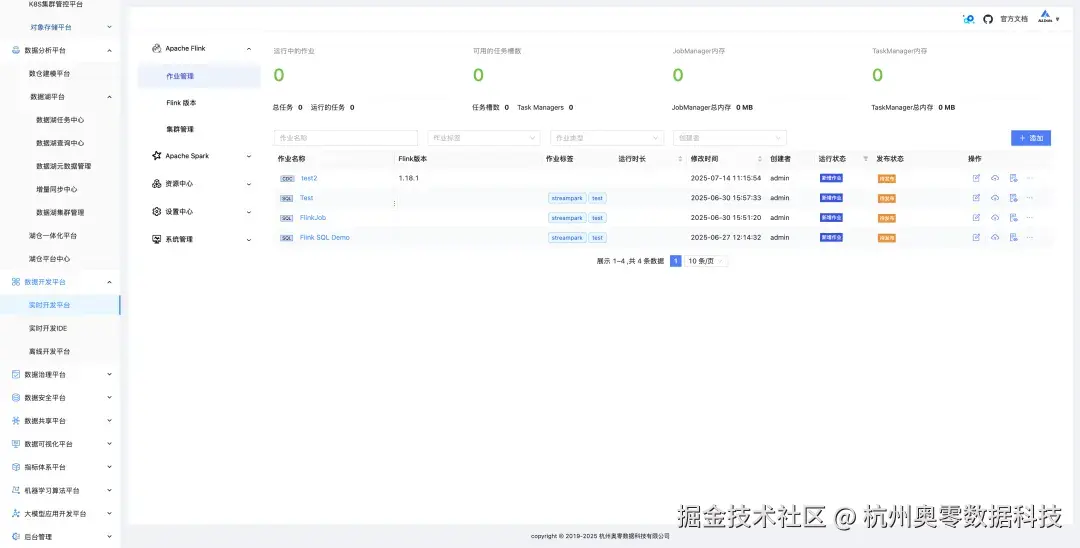Open the 创建者 filter dropdown

pos(729,138)
